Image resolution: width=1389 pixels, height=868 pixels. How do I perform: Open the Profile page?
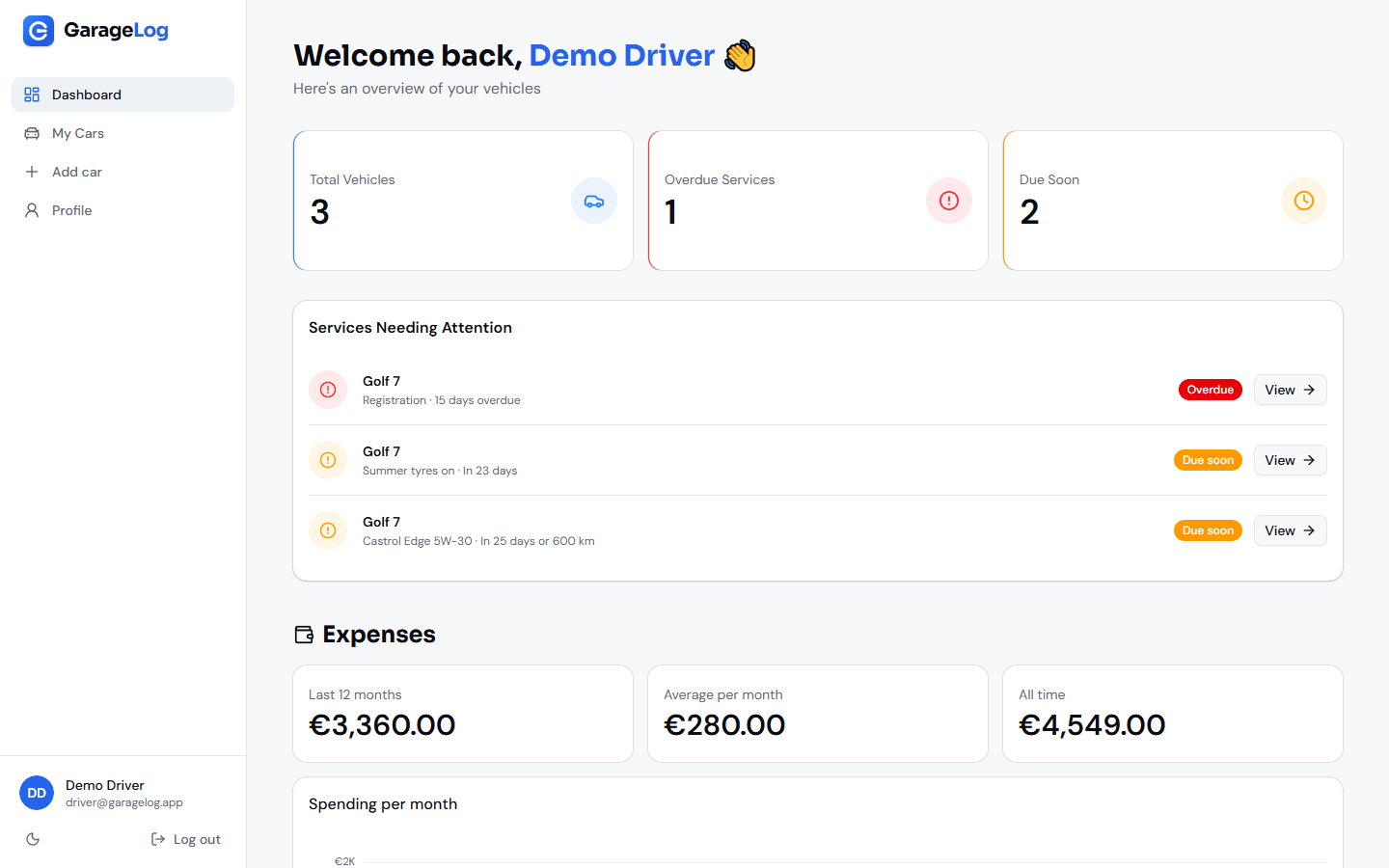123,210
